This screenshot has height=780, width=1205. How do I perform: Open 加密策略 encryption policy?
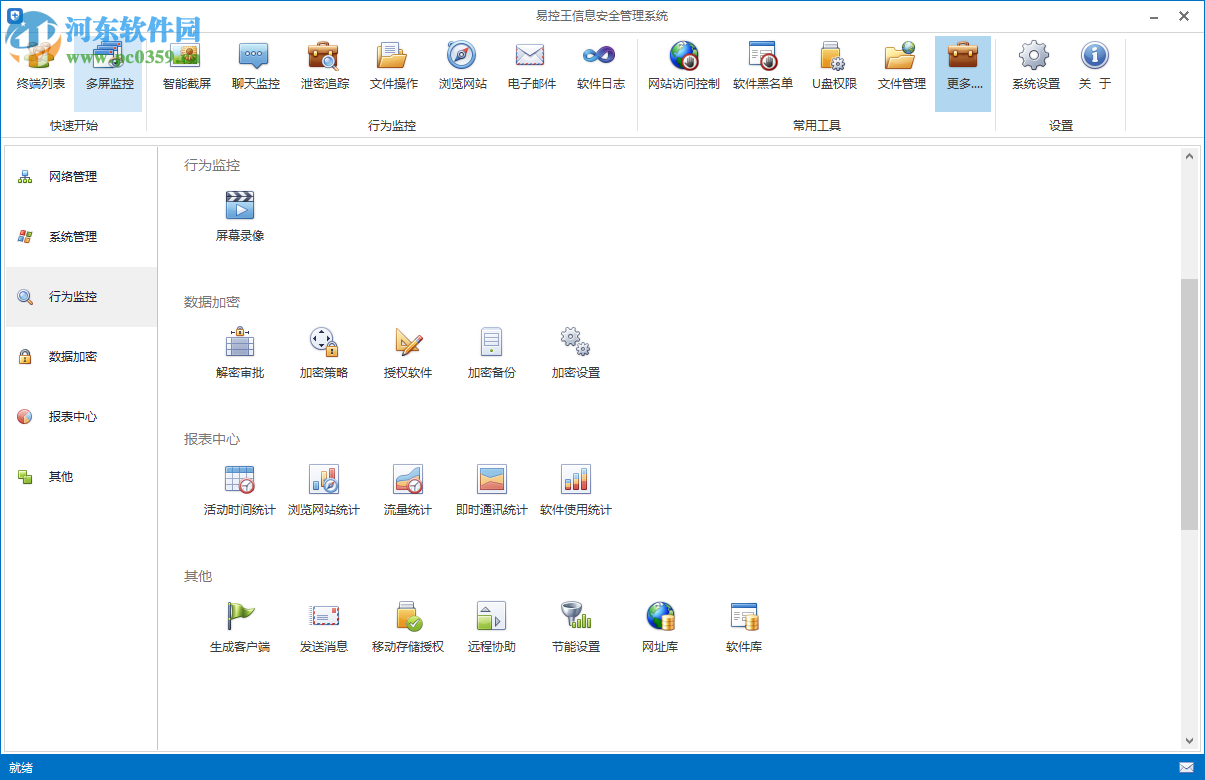tap(324, 352)
